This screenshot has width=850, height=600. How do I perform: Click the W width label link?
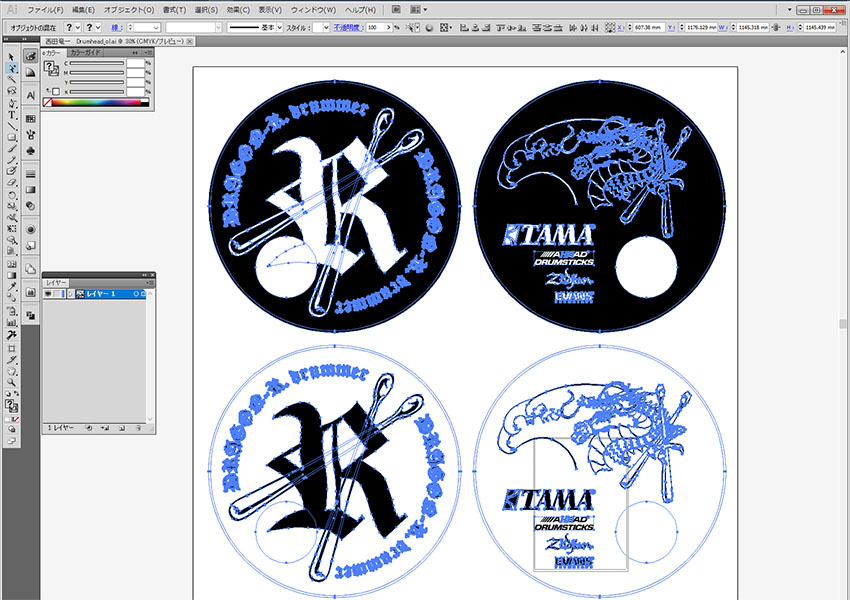point(723,27)
